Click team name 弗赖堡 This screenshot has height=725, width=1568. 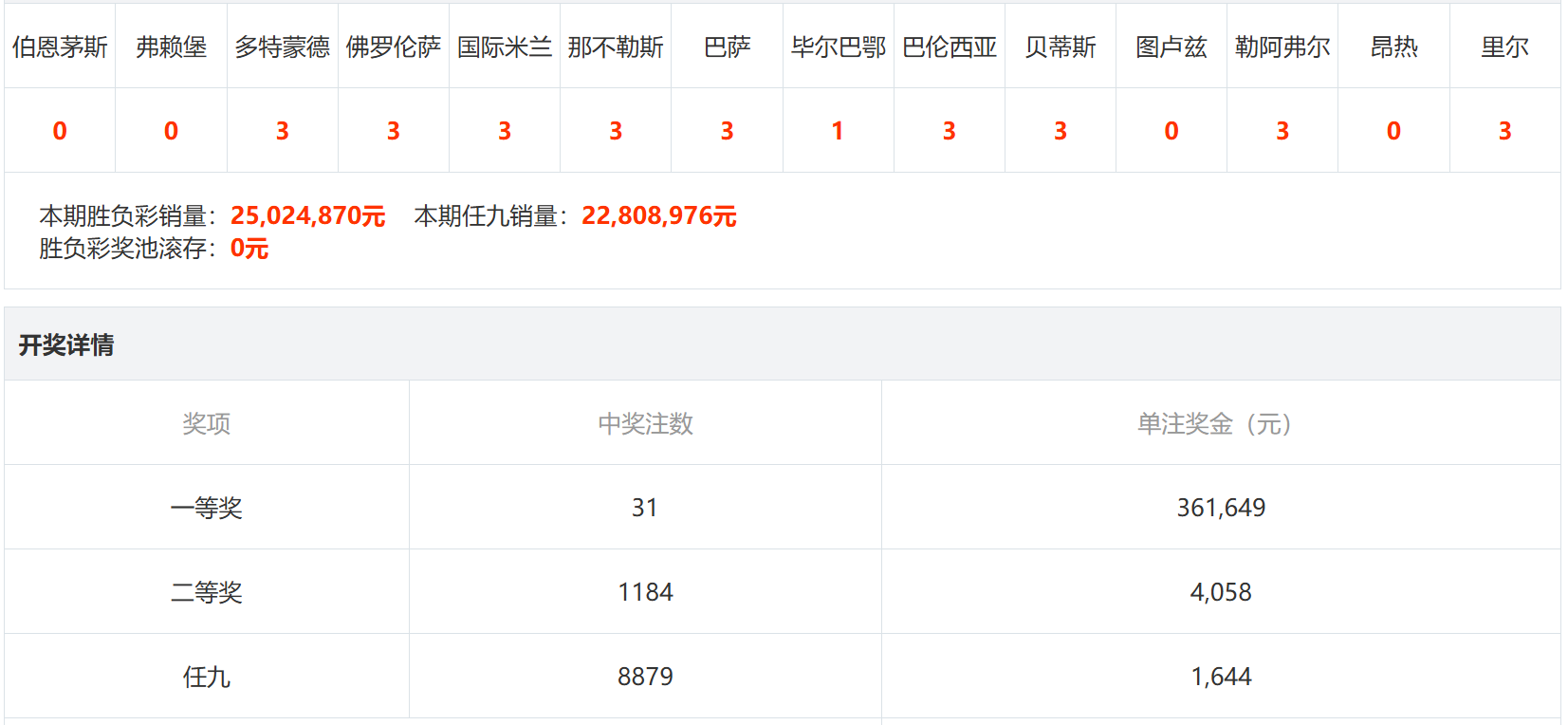[171, 46]
